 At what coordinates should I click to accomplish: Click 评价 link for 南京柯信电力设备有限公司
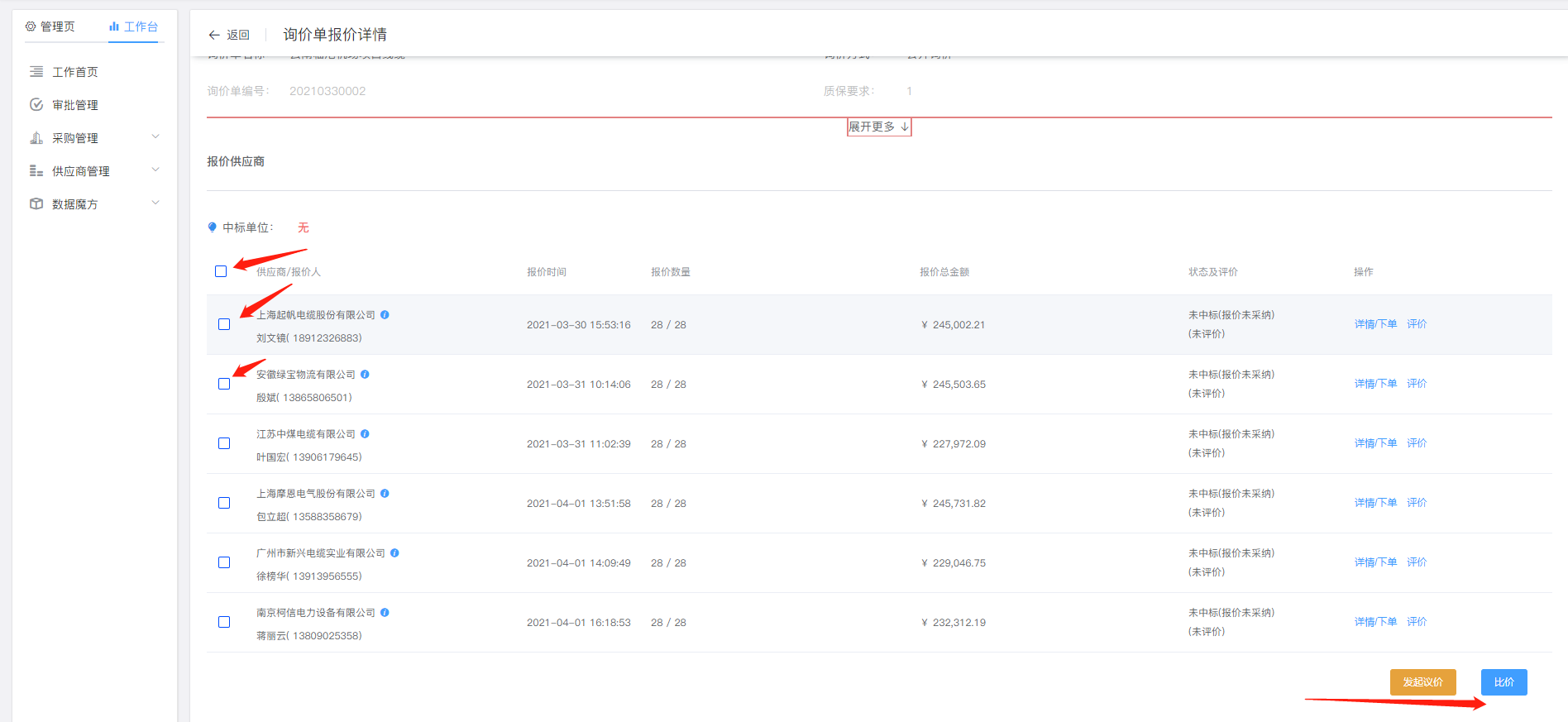[x=1417, y=622]
